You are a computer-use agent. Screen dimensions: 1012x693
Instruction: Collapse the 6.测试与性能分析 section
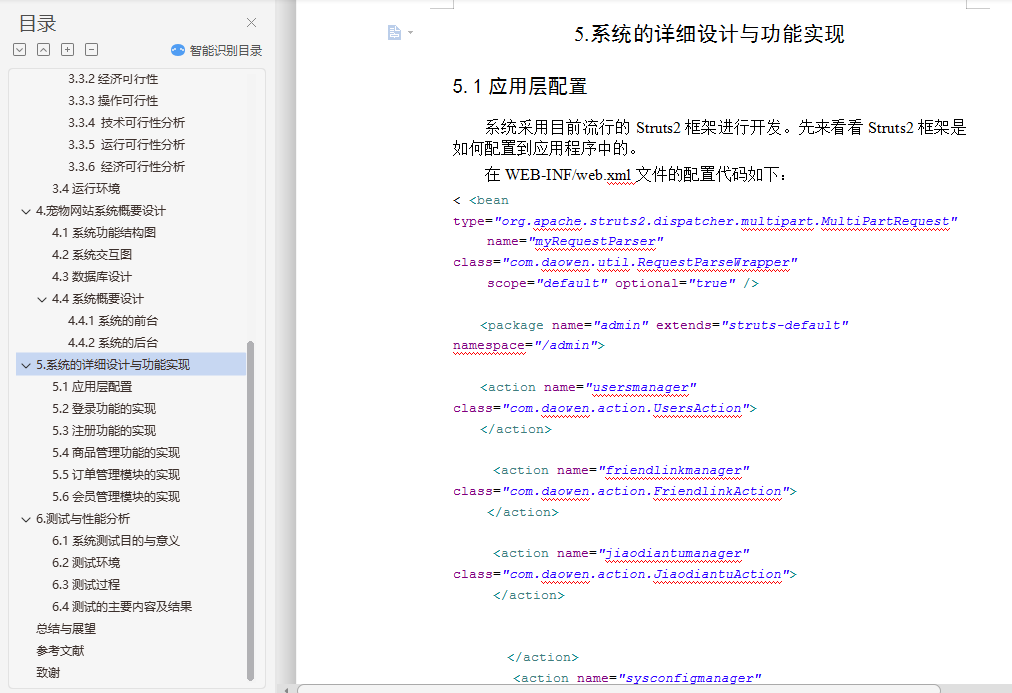tap(26, 519)
